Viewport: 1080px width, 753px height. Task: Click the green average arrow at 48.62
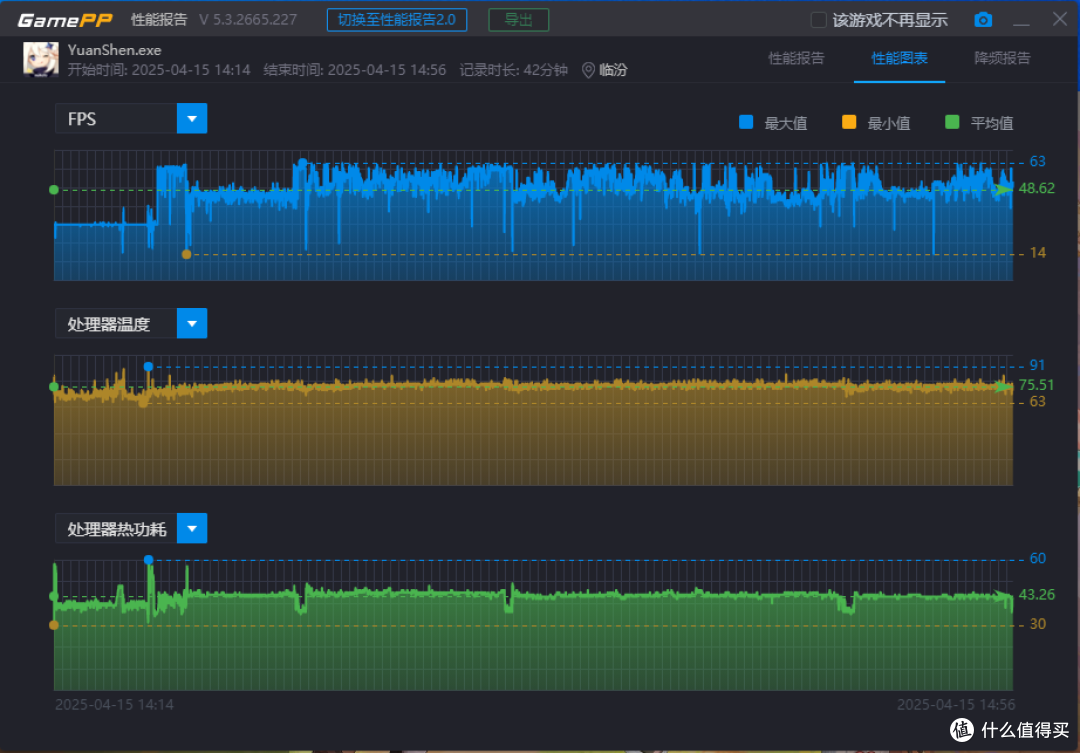coord(1003,189)
